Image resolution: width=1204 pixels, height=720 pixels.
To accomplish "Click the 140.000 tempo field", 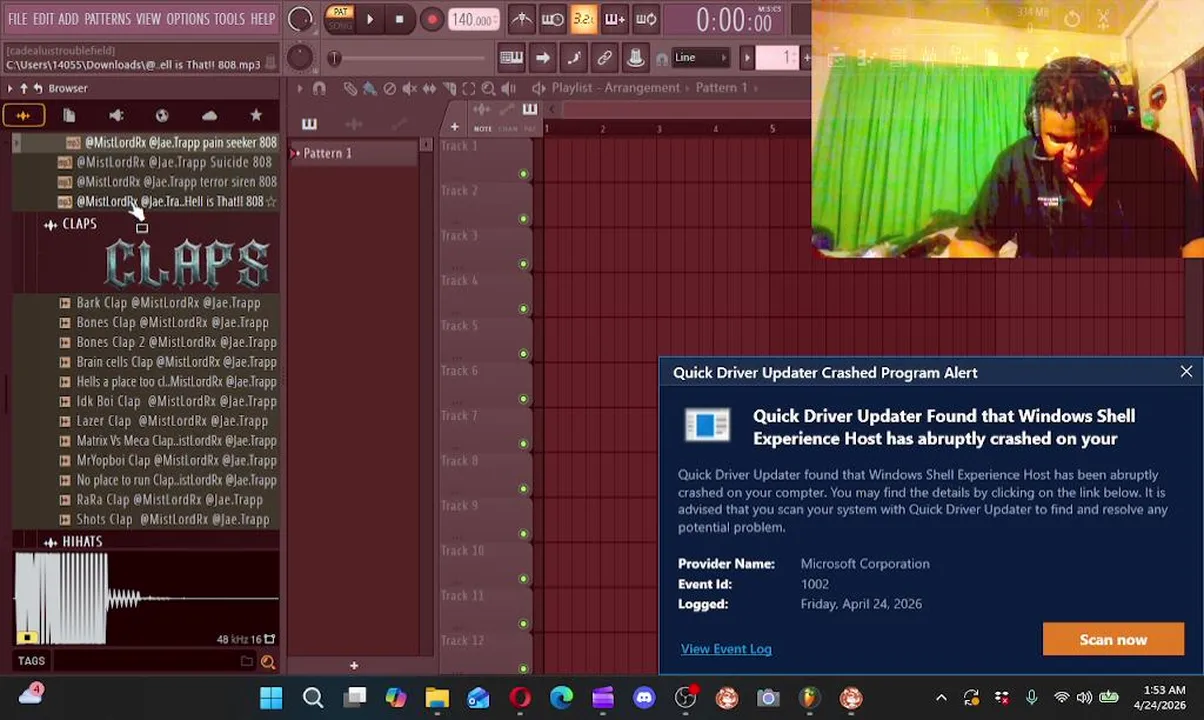I will coord(473,20).
